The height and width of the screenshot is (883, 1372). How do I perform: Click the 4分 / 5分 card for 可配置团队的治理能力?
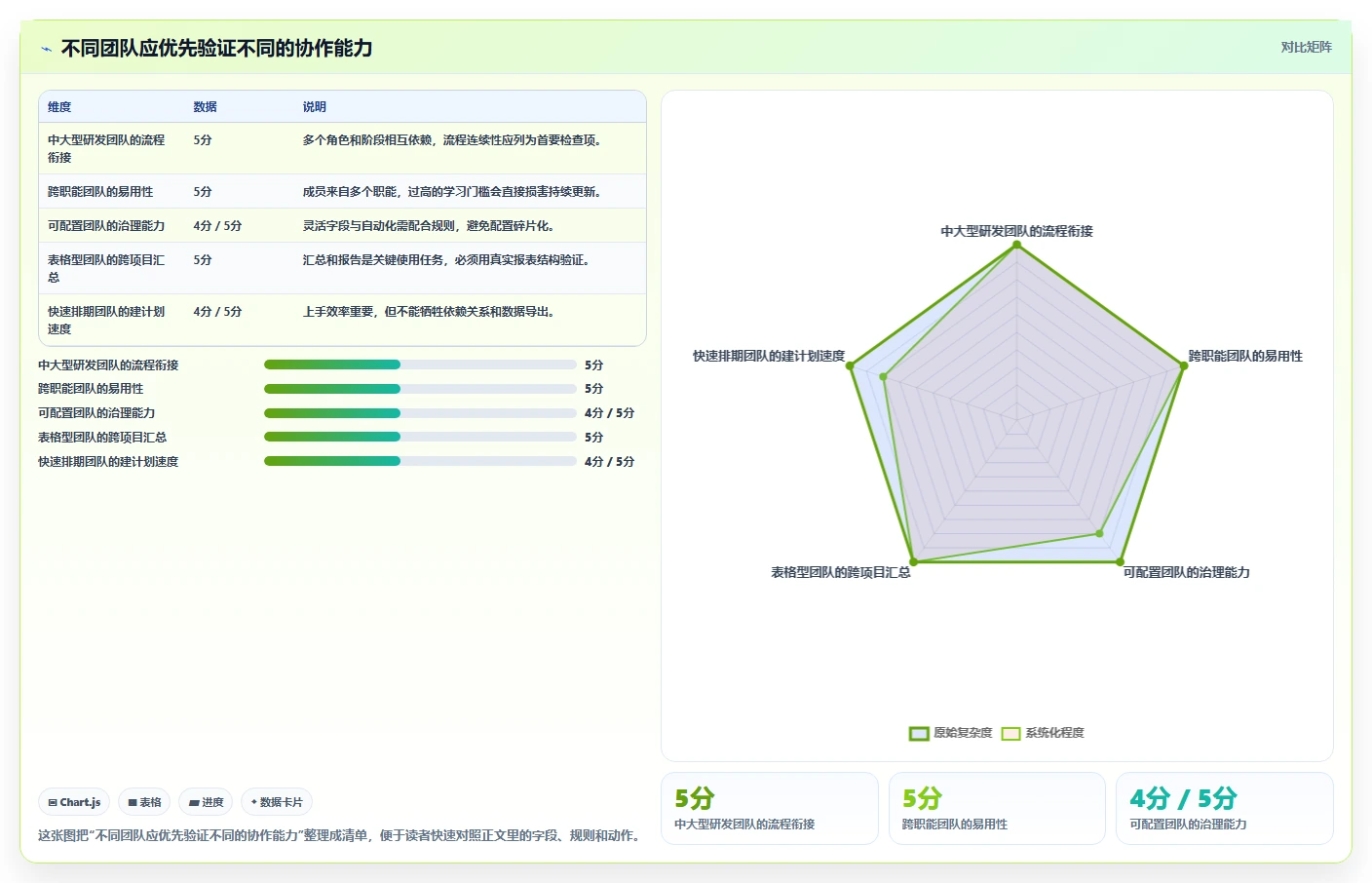coord(1225,809)
